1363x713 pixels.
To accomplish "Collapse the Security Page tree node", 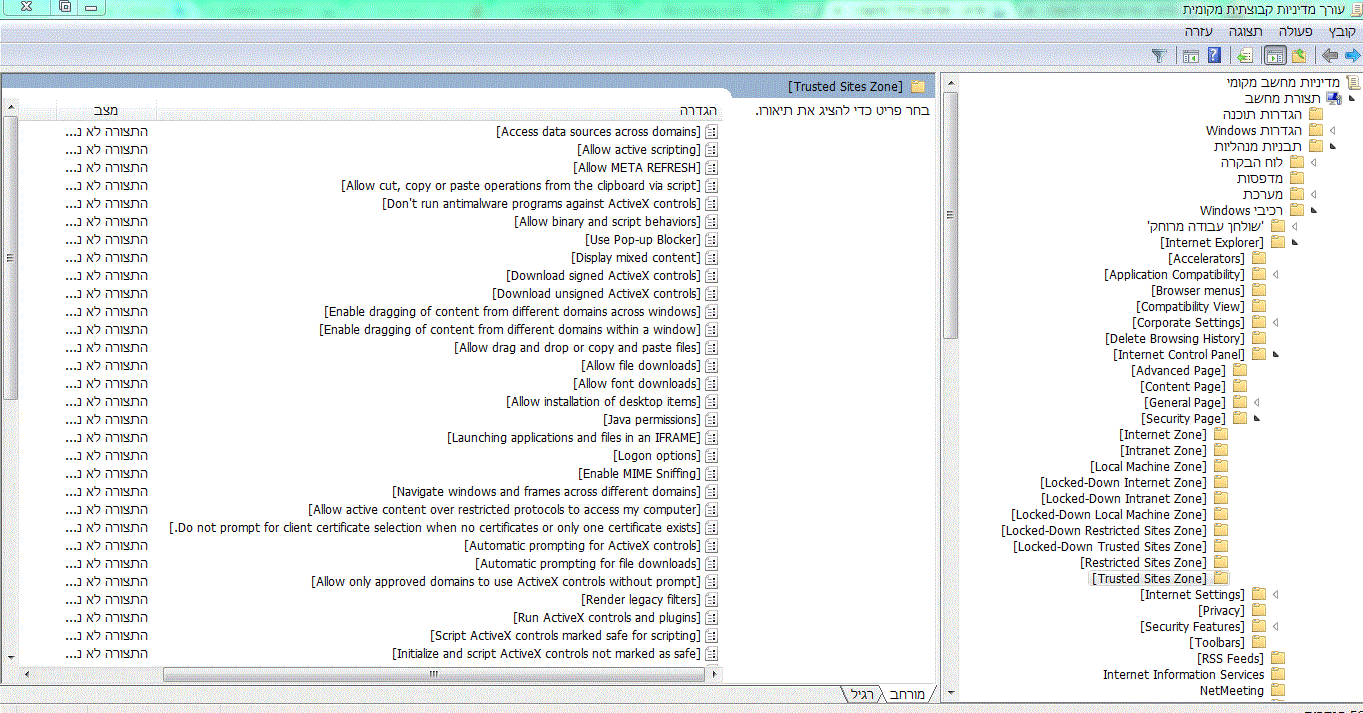I will pyautogui.click(x=1257, y=419).
